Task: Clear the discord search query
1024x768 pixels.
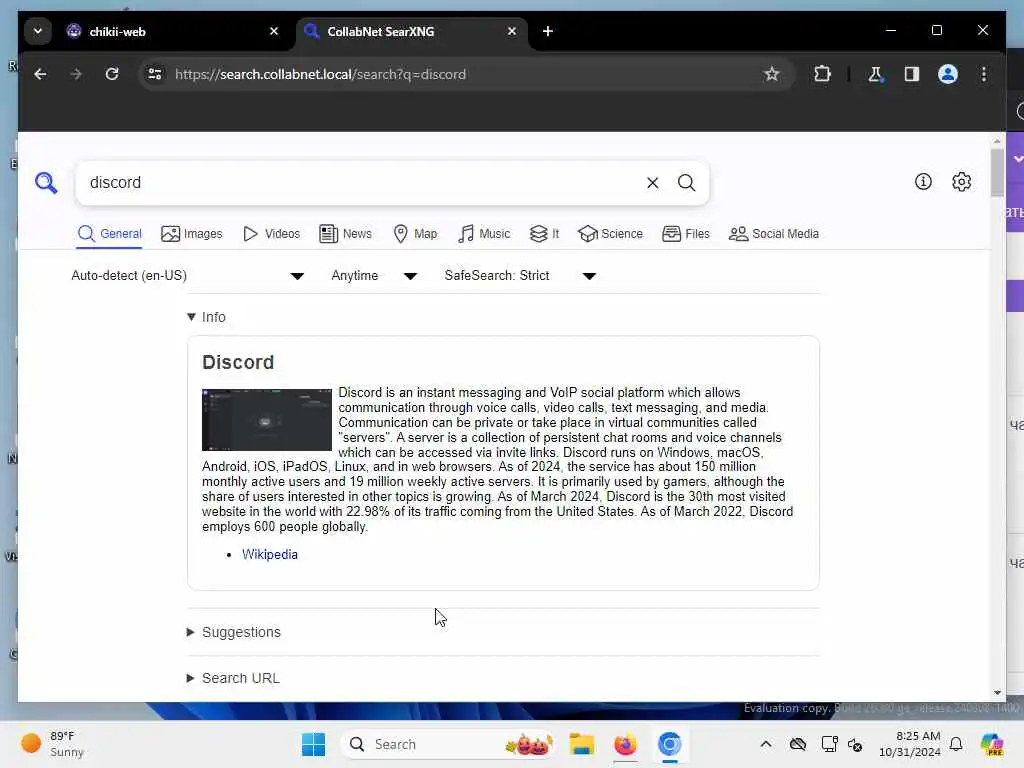Action: coord(652,183)
